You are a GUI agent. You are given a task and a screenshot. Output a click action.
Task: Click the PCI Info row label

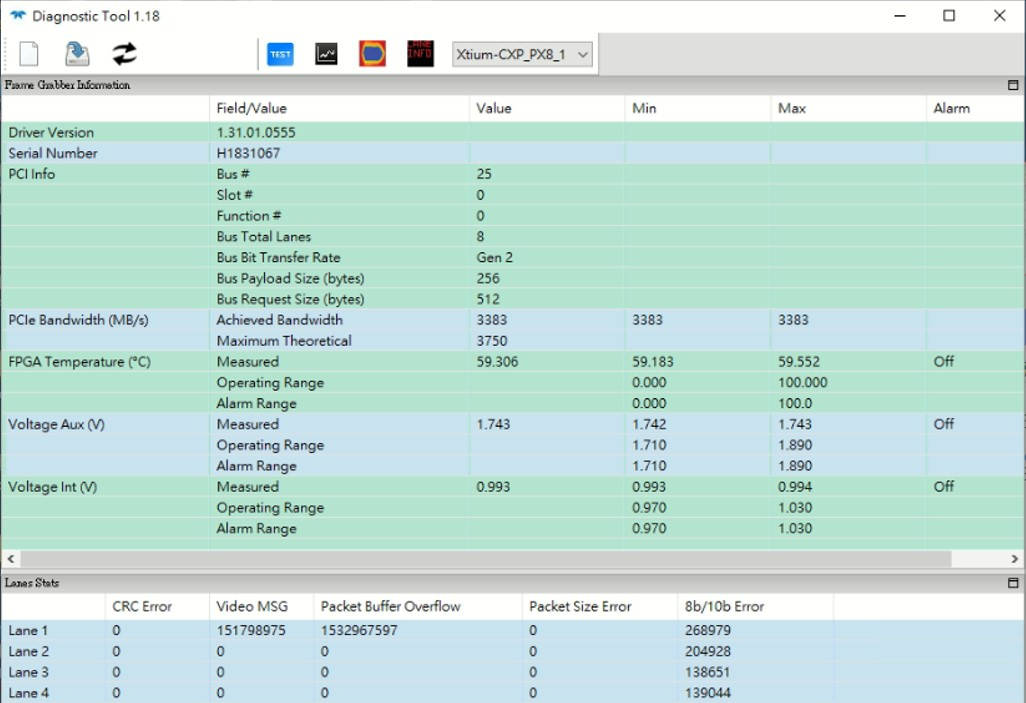31,174
